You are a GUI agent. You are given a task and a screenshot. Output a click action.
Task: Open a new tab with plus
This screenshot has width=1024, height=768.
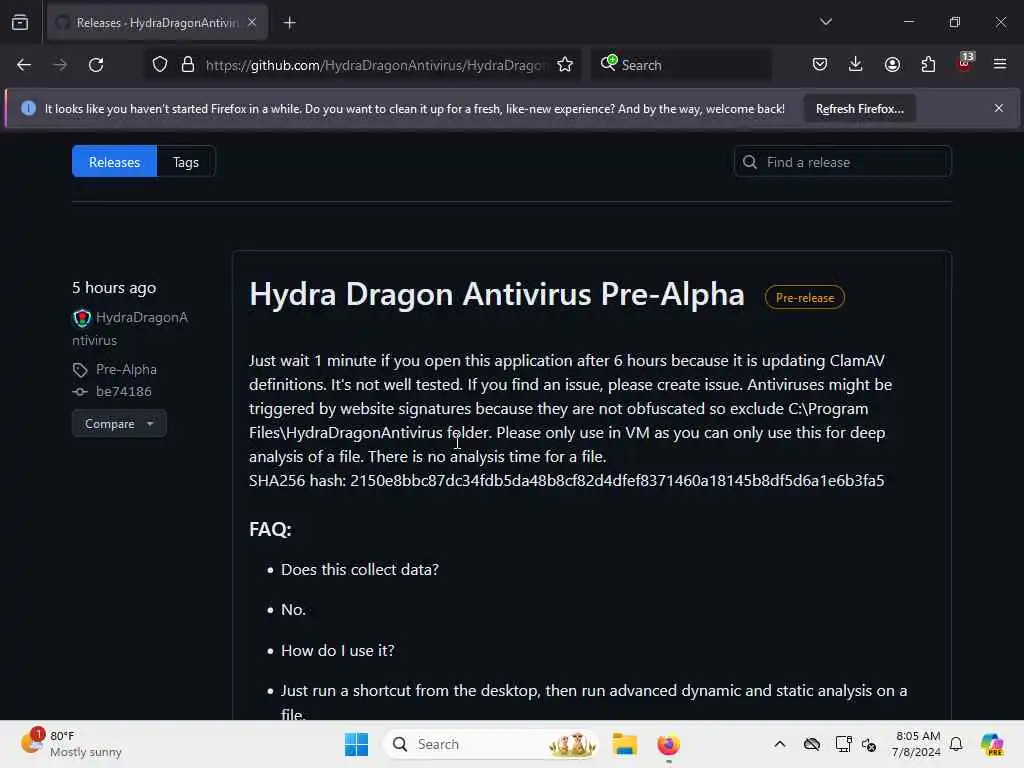(290, 23)
